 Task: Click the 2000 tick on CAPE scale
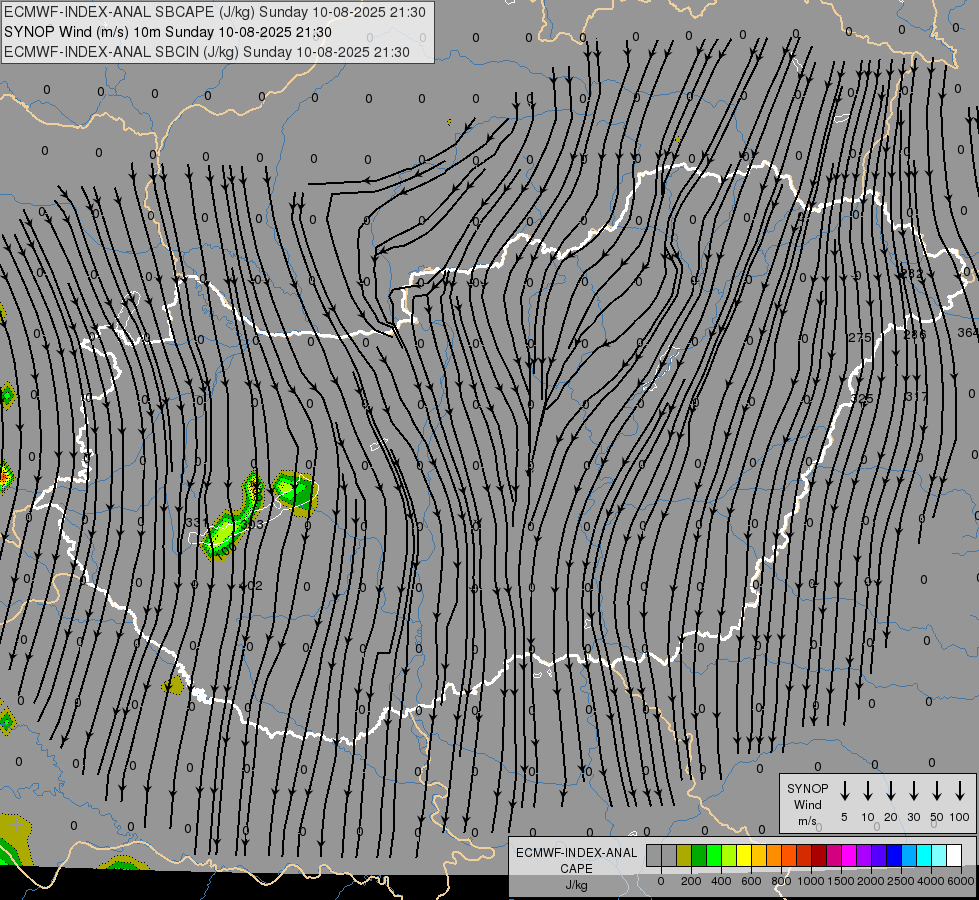tap(871, 881)
